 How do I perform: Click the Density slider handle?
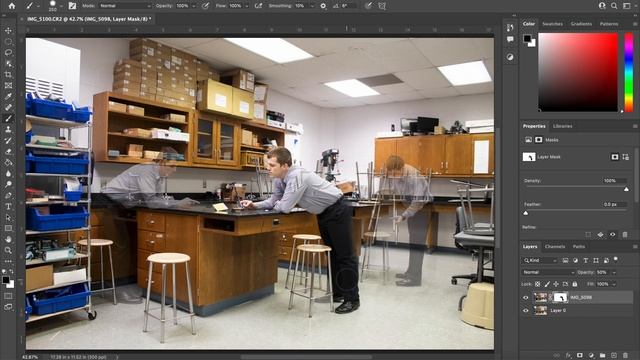click(x=627, y=189)
